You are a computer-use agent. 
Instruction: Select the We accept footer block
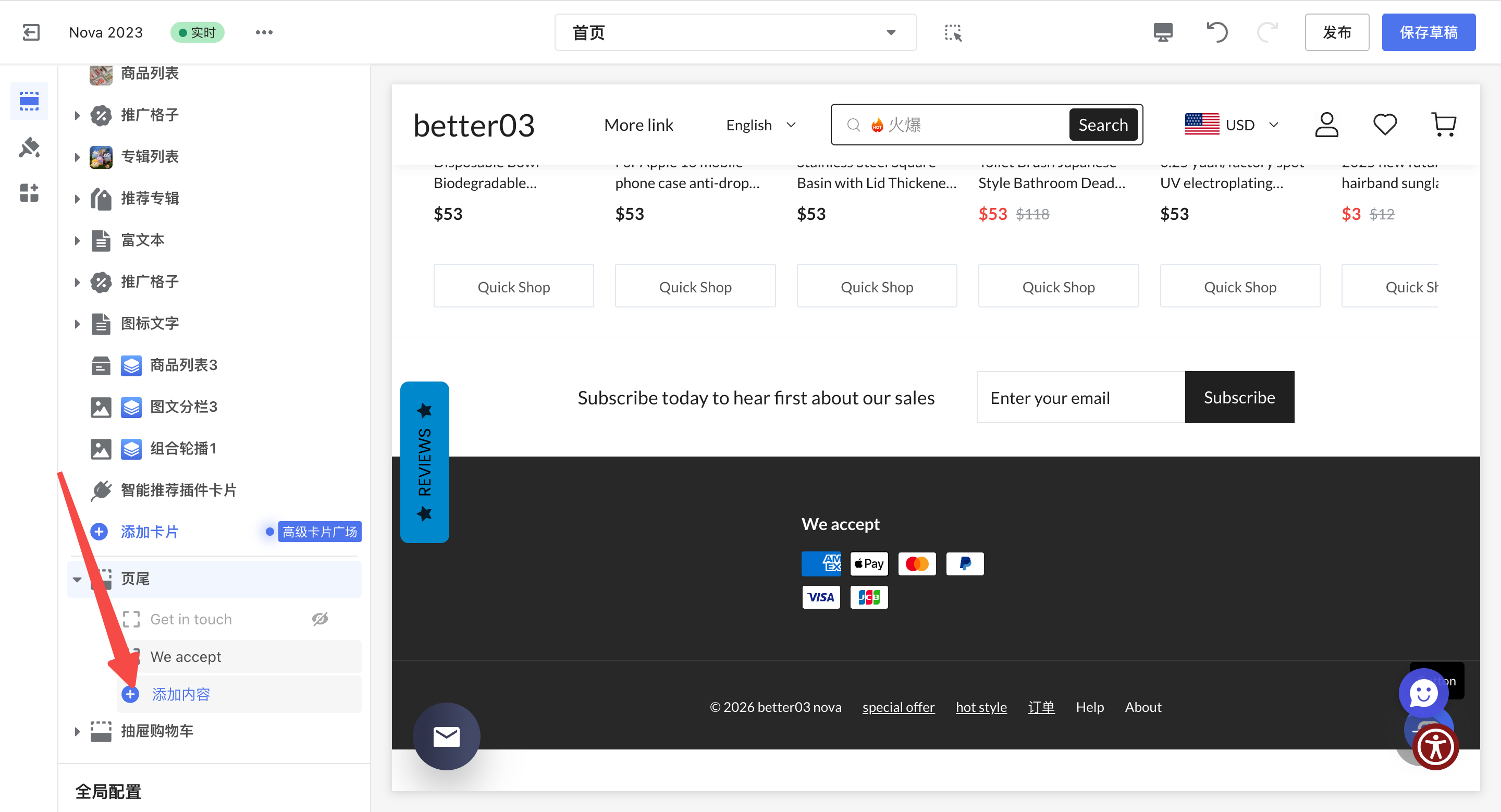(186, 657)
